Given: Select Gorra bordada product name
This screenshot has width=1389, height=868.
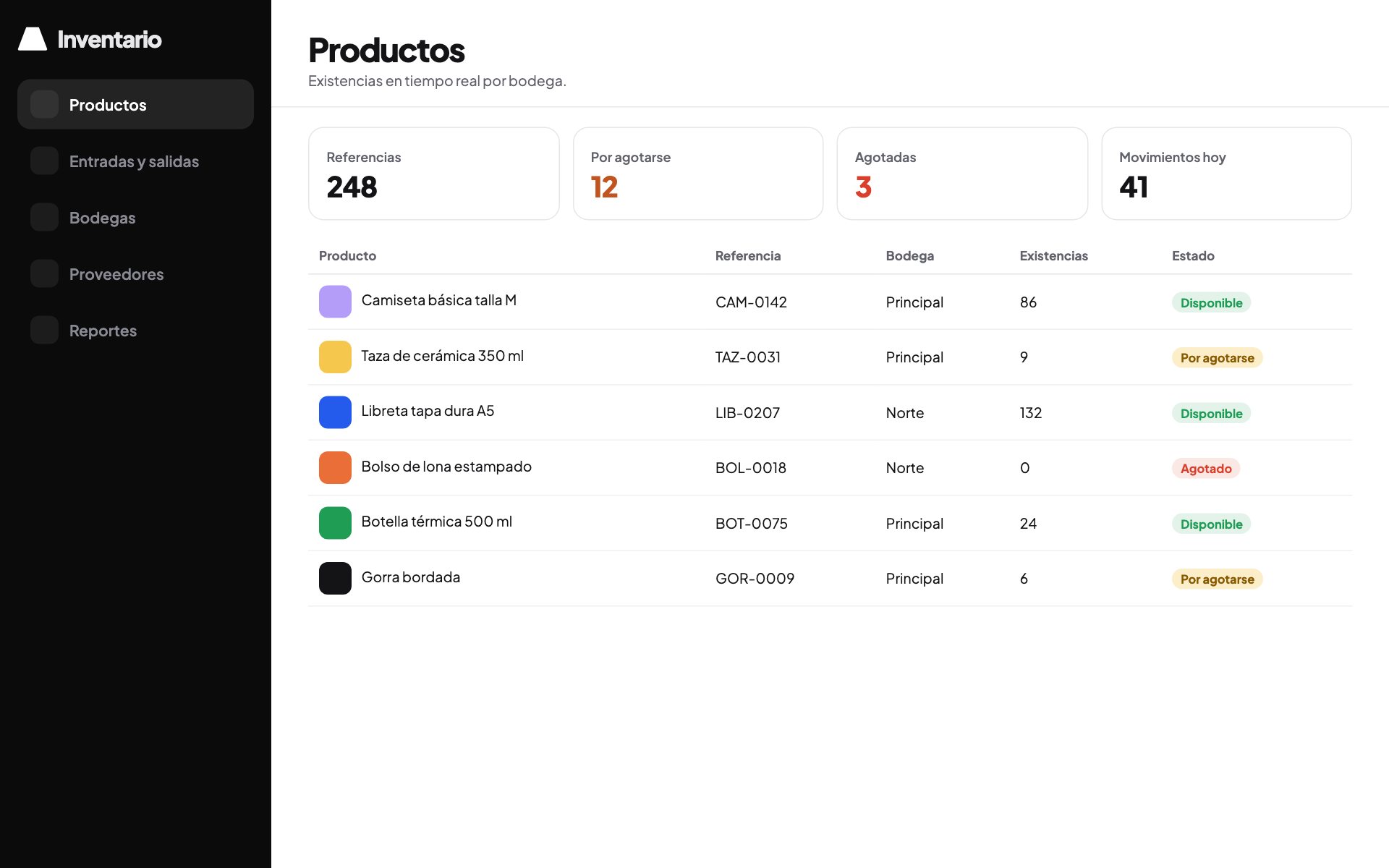Looking at the screenshot, I should coord(411,577).
